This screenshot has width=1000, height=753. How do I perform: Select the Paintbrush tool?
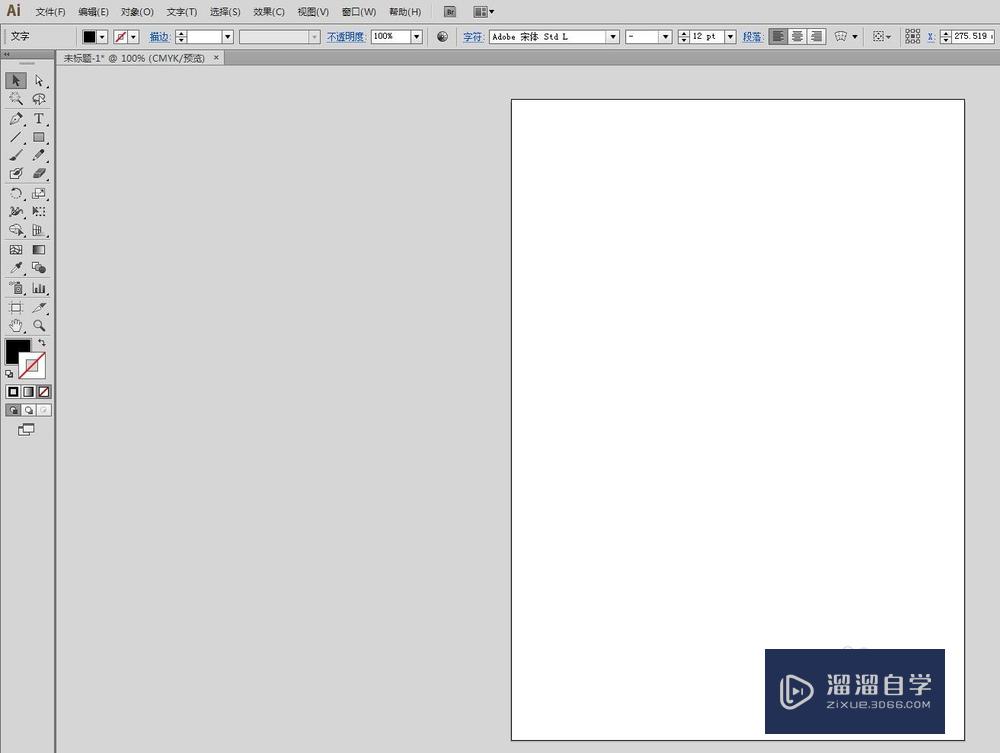(16, 155)
